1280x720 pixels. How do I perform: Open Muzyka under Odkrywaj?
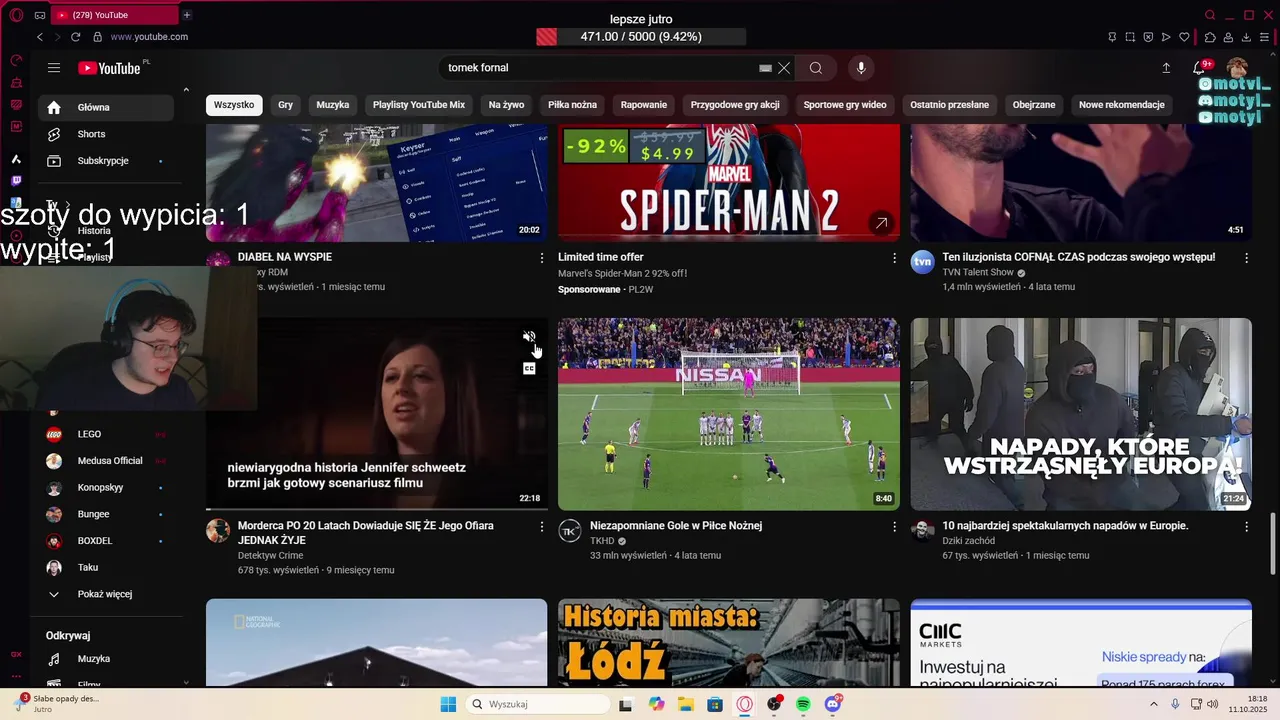pyautogui.click(x=104, y=659)
